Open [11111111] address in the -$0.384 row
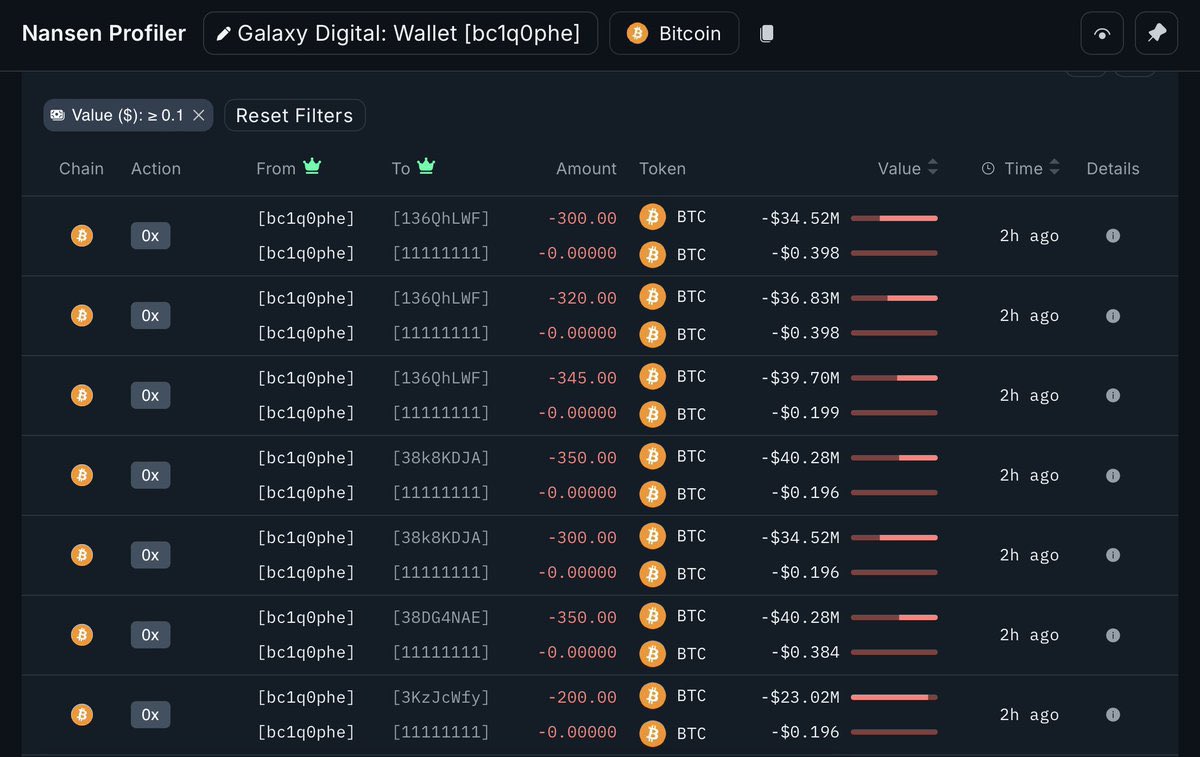Viewport: 1200px width, 757px height. click(441, 652)
